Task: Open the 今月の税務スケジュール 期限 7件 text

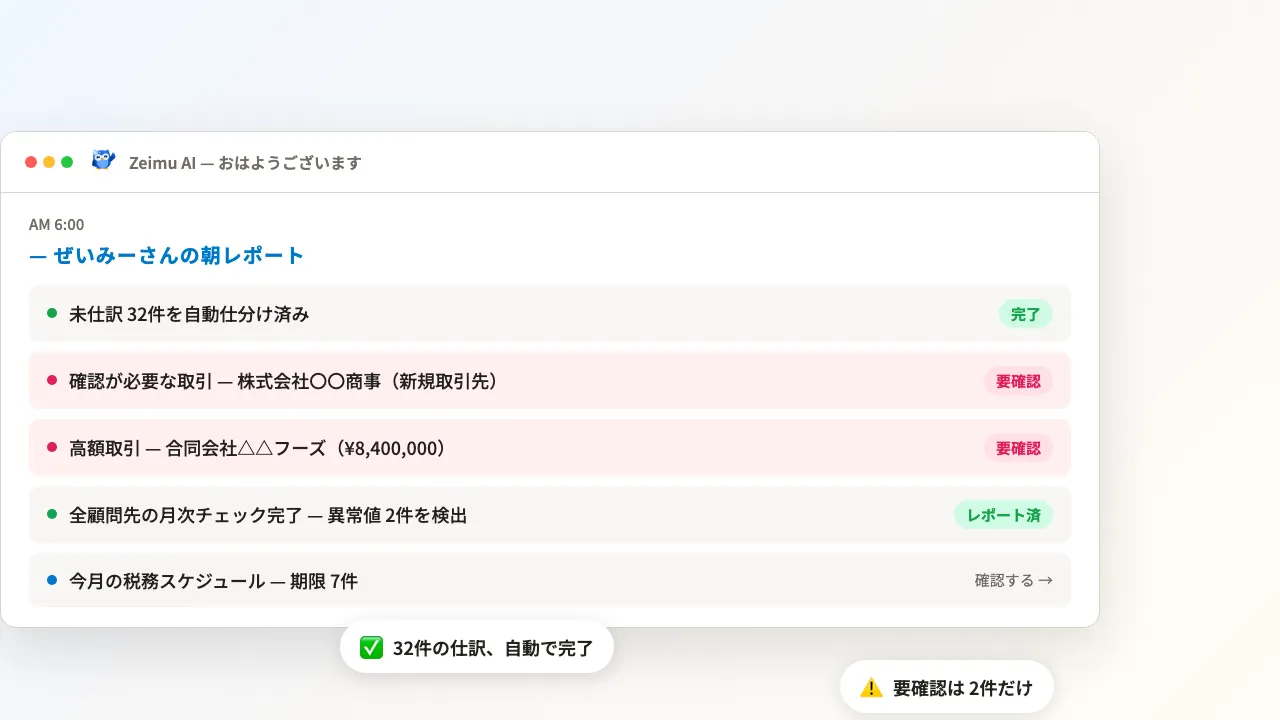Action: (213, 581)
